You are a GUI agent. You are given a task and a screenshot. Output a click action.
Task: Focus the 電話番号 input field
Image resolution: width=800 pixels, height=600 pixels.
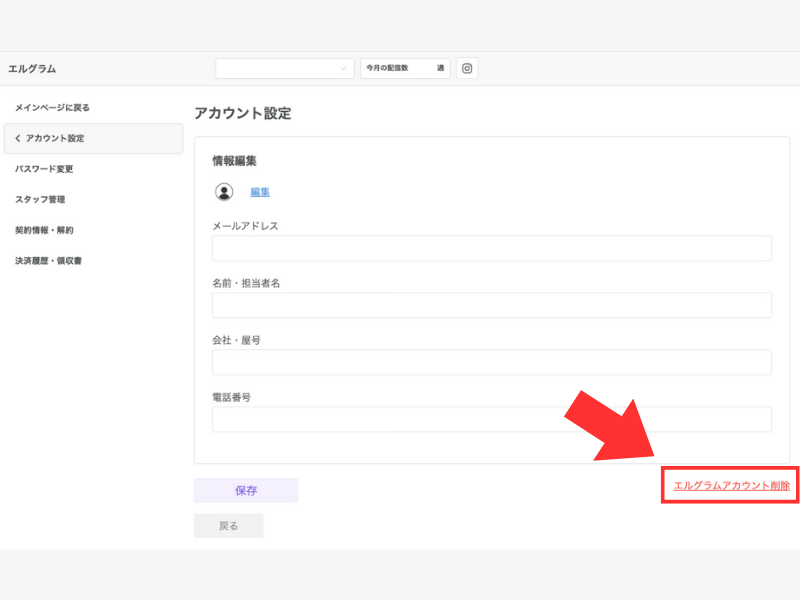(492, 420)
